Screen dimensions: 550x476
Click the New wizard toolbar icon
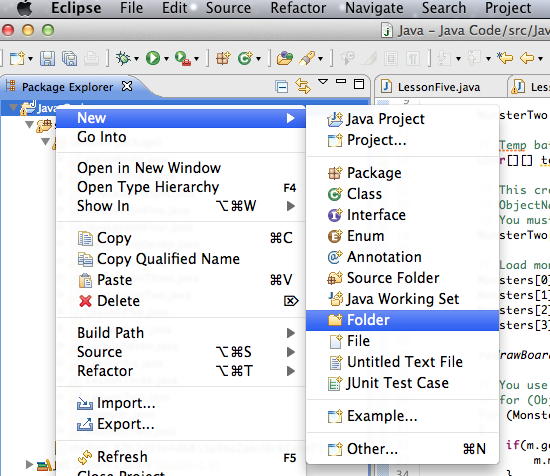coord(17,58)
